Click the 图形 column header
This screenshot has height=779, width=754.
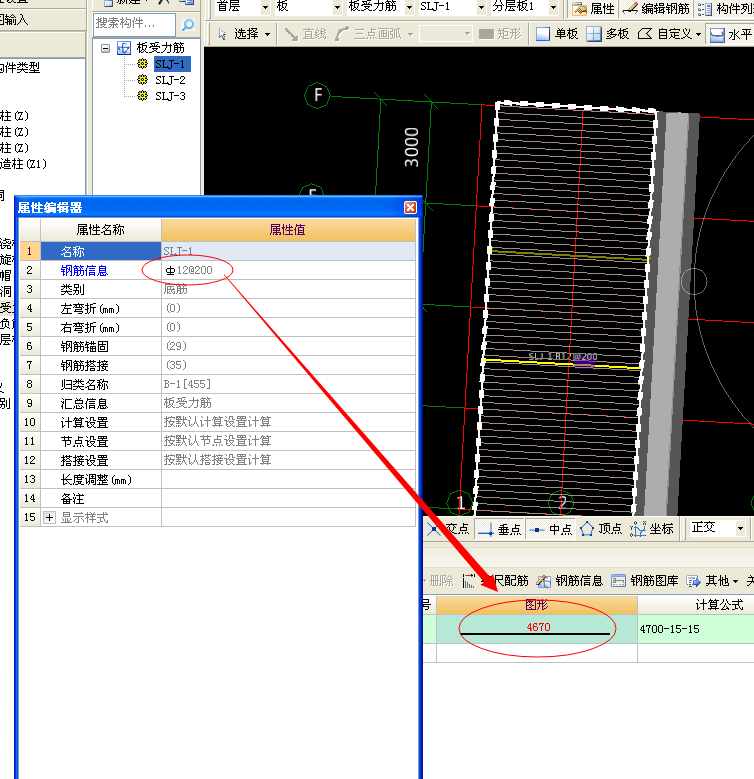[x=537, y=605]
